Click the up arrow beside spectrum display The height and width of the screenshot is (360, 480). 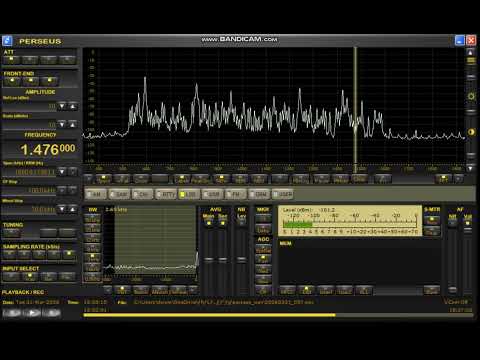471,53
